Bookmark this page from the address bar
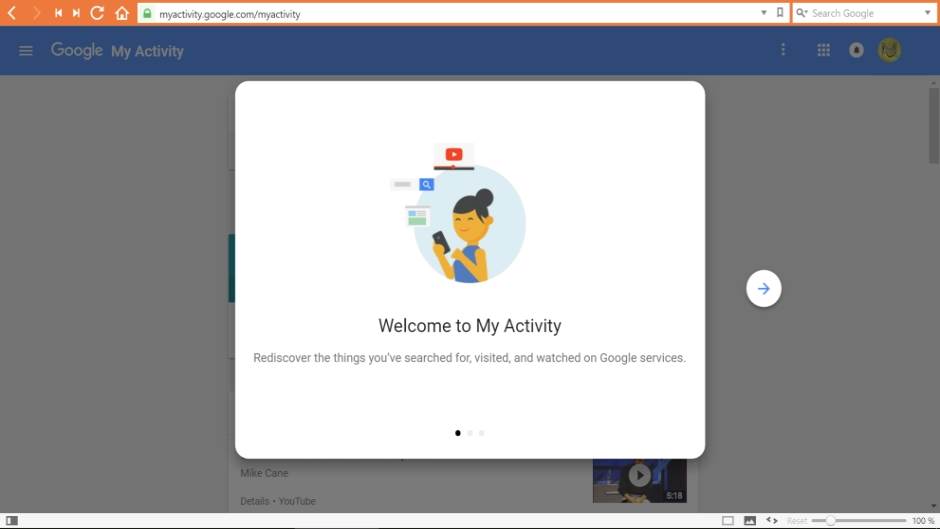 [780, 13]
